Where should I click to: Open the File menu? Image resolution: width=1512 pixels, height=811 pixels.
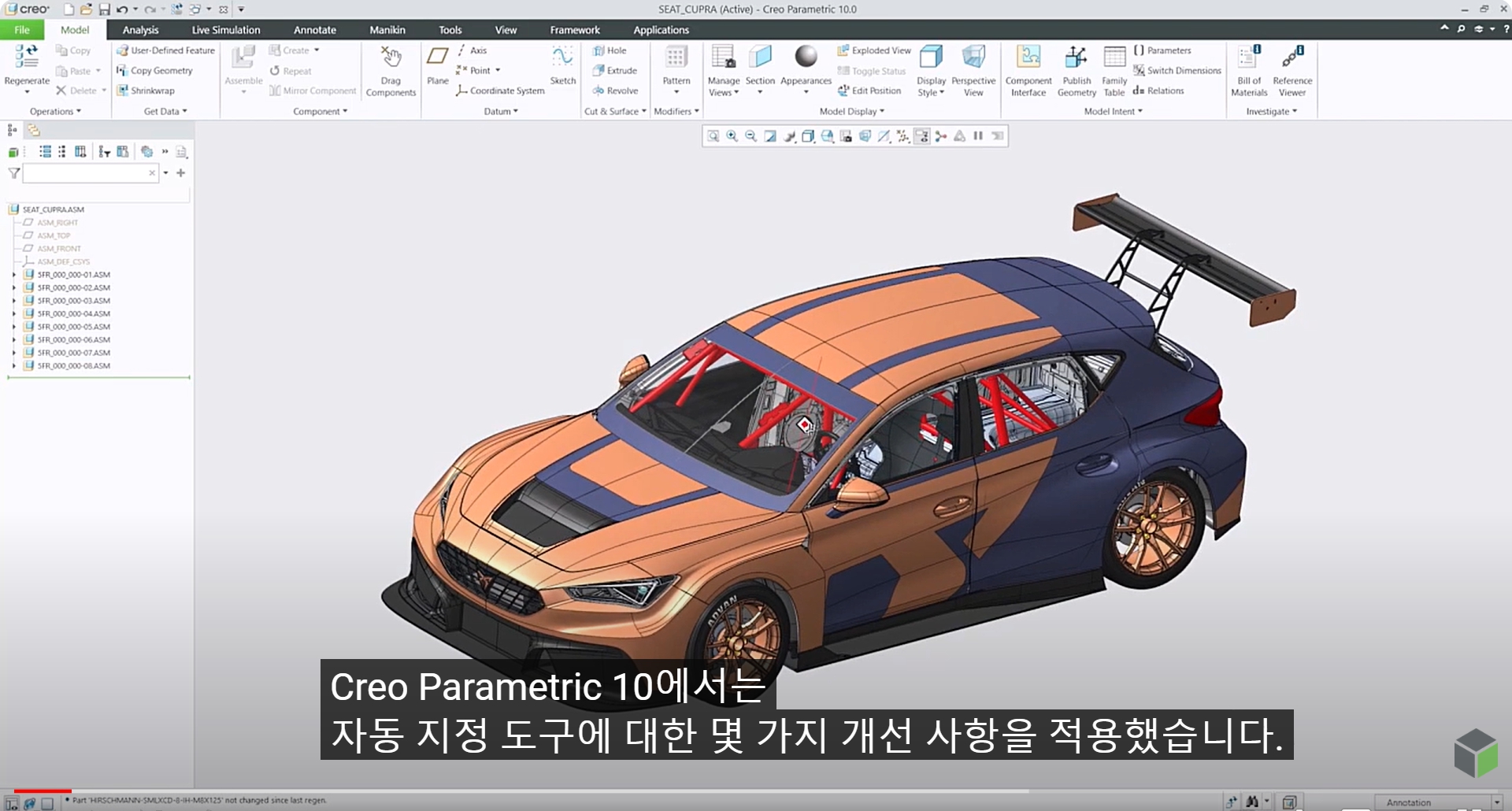[x=22, y=30]
